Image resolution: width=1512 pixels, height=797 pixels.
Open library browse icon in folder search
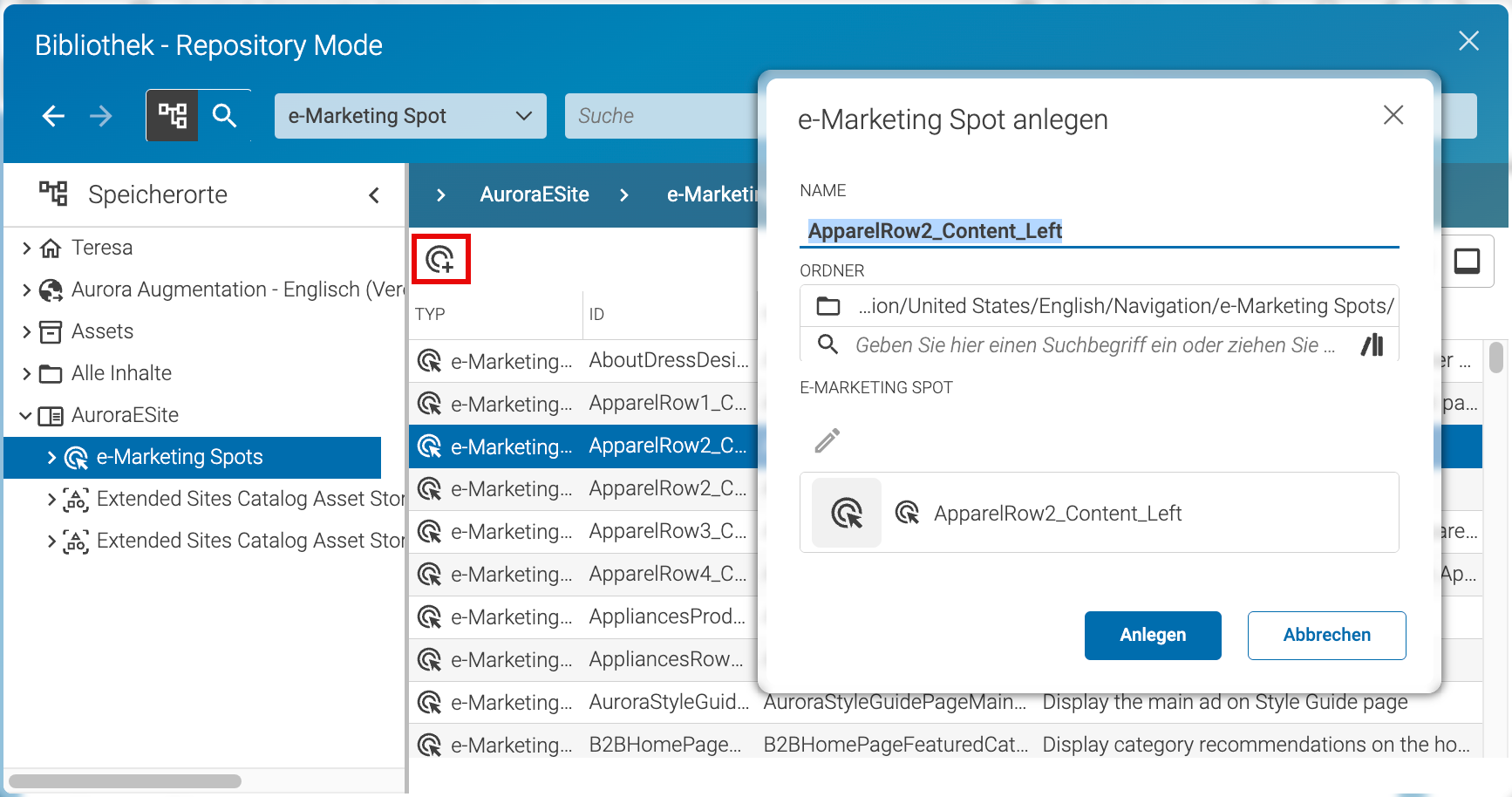tap(1372, 345)
